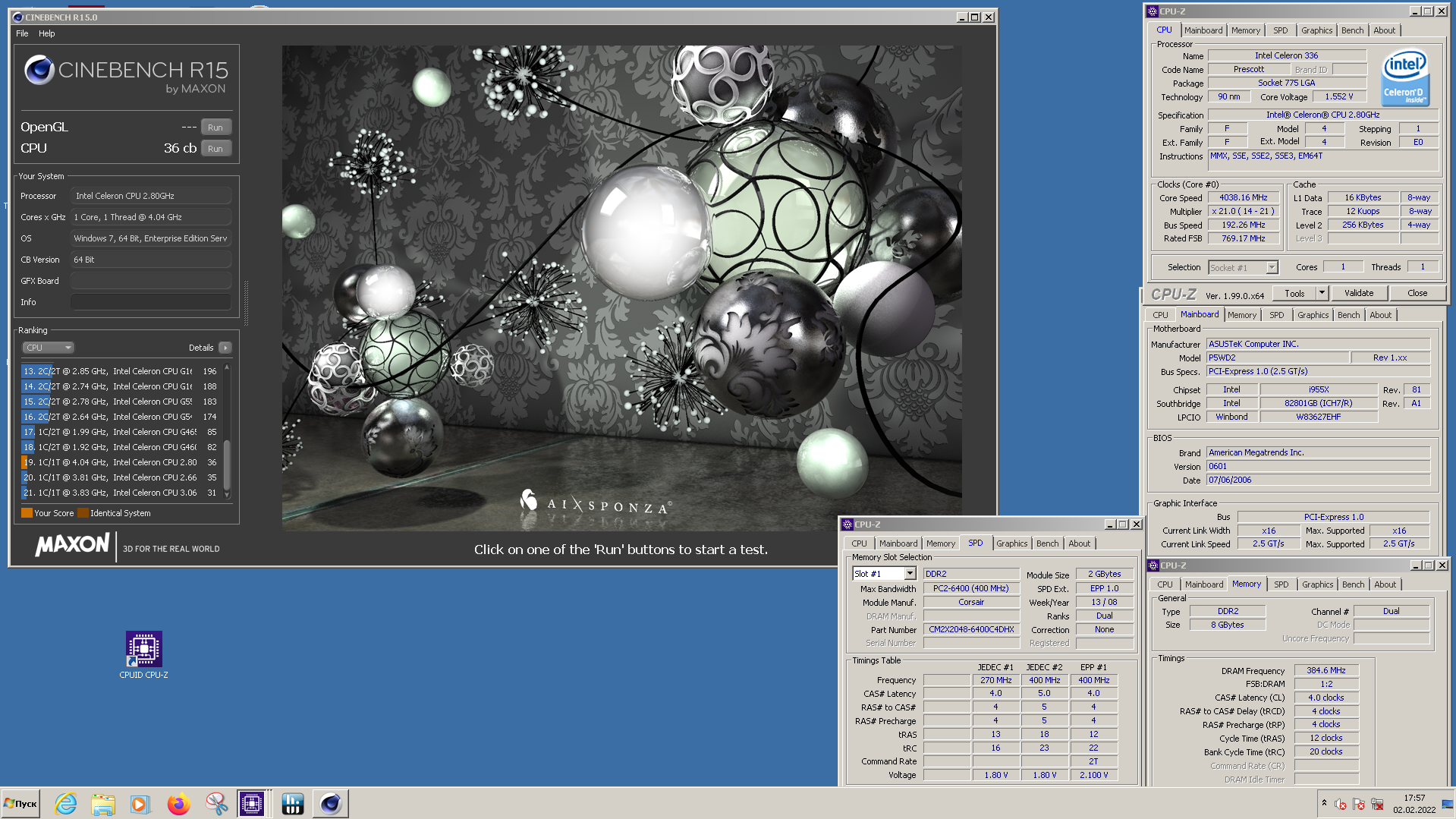Open the Help menu in Cinebench
Screen dimensions: 1456x819
[47, 33]
